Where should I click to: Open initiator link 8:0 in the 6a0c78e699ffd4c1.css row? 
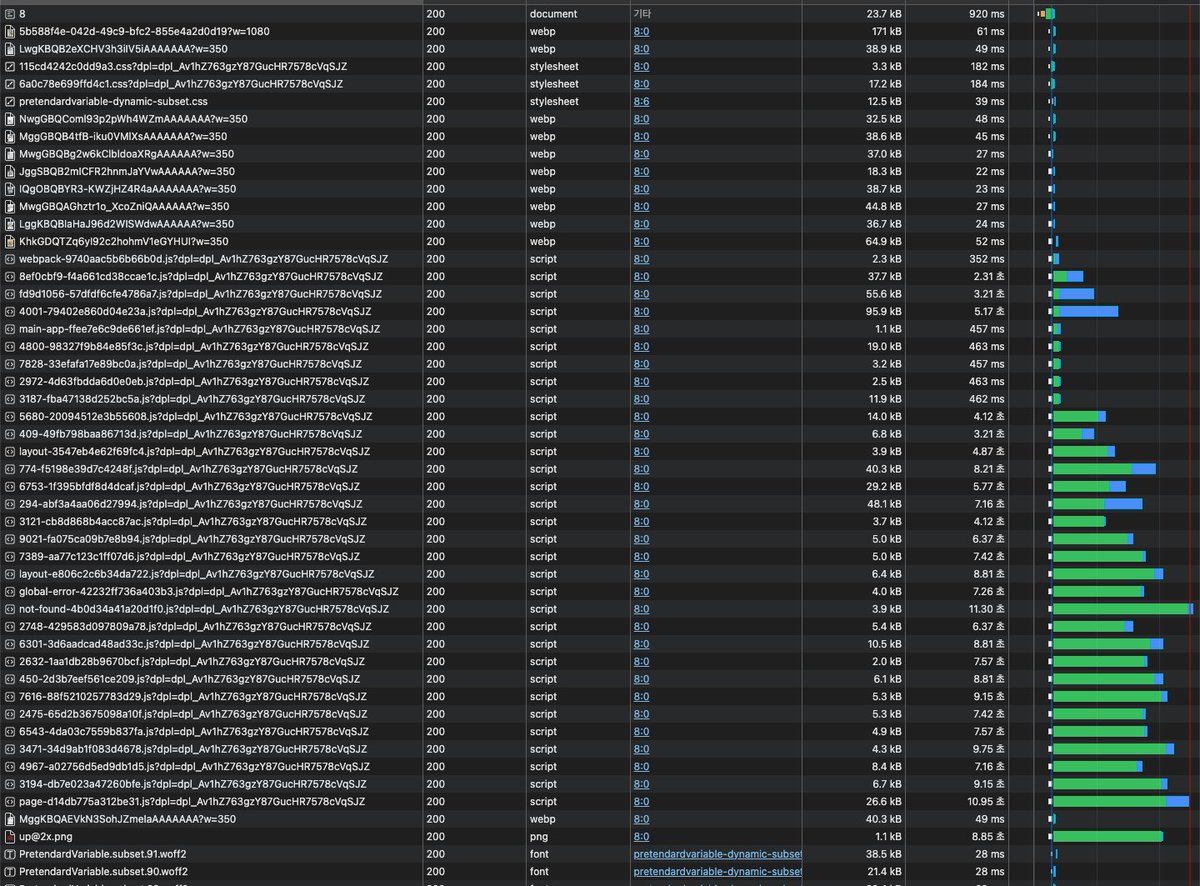click(641, 84)
